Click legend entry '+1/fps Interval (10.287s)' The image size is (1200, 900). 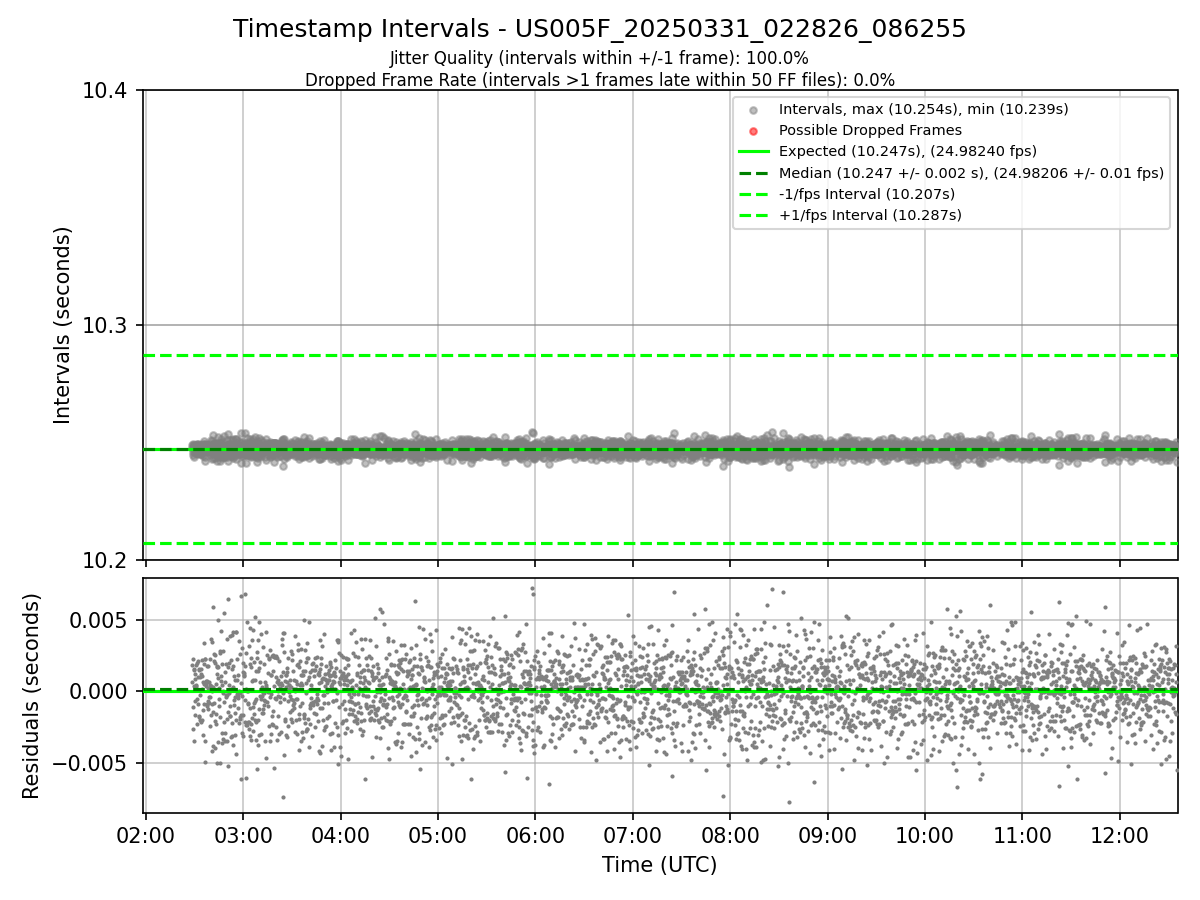point(870,215)
